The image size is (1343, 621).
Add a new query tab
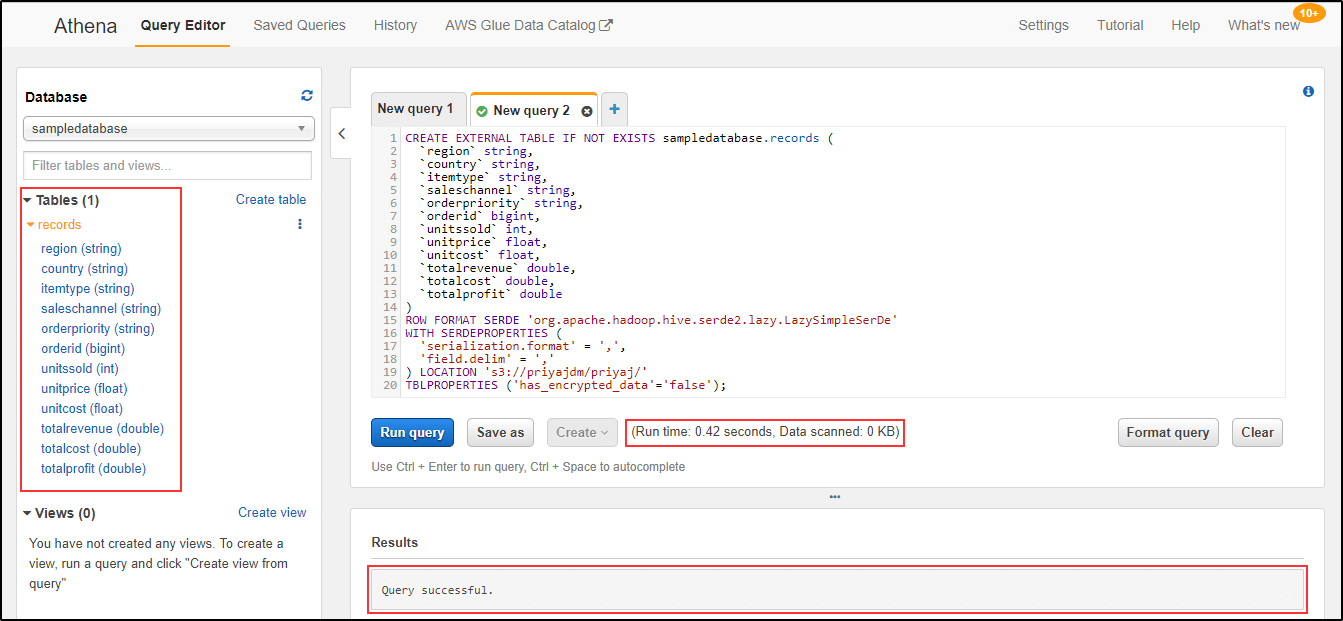pos(614,110)
